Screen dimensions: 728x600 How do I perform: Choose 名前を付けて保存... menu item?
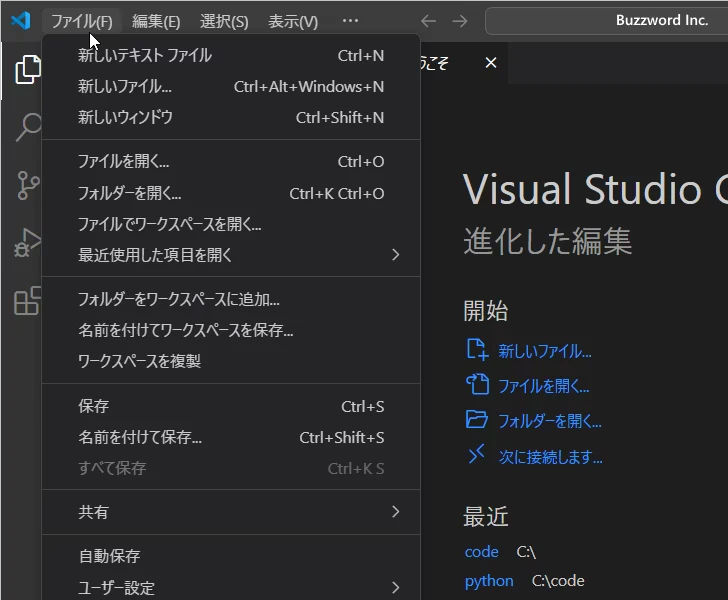pyautogui.click(x=231, y=437)
